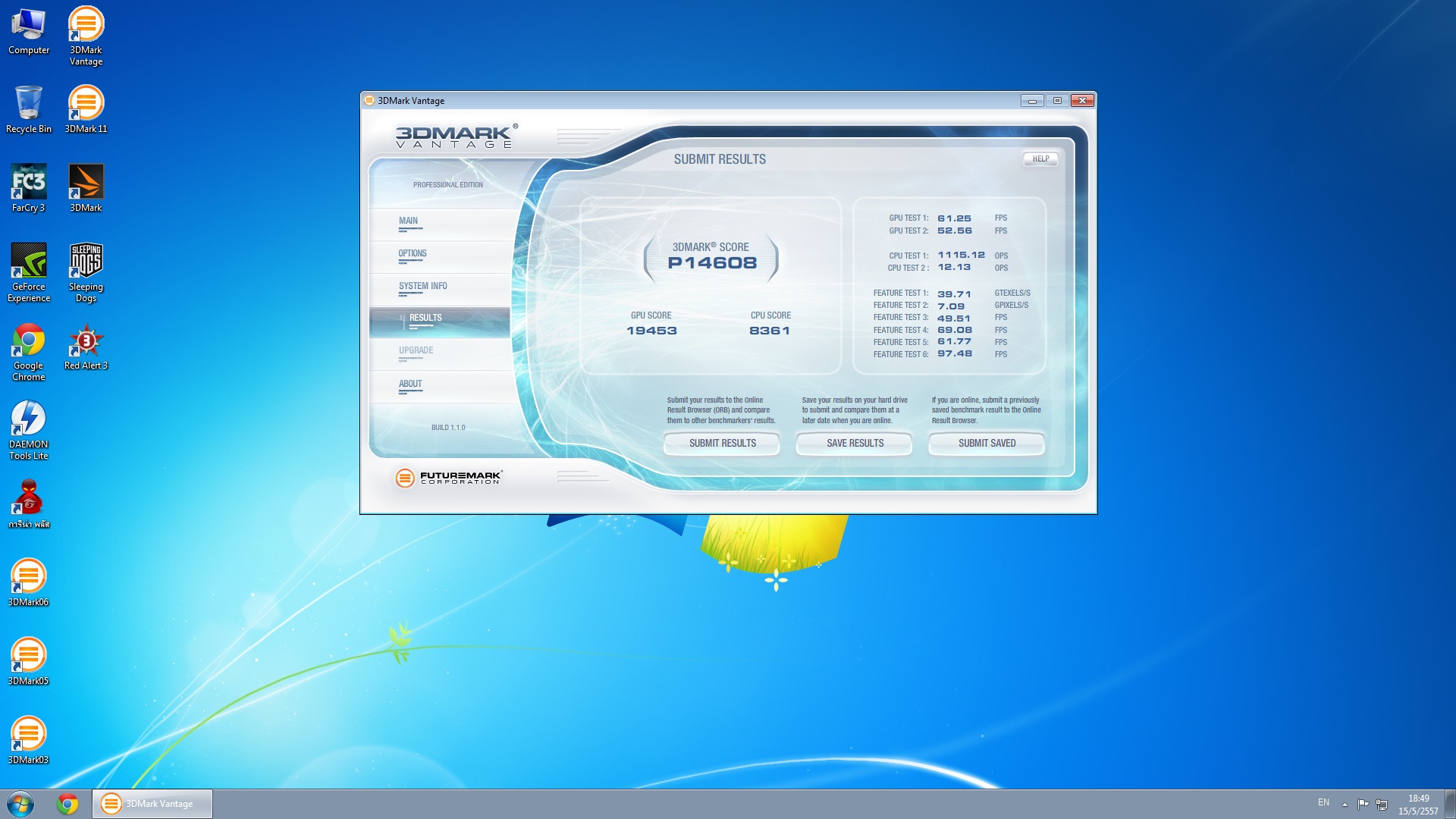Click the SAVE RESULTS button
Viewport: 1456px width, 819px height.
tap(855, 444)
